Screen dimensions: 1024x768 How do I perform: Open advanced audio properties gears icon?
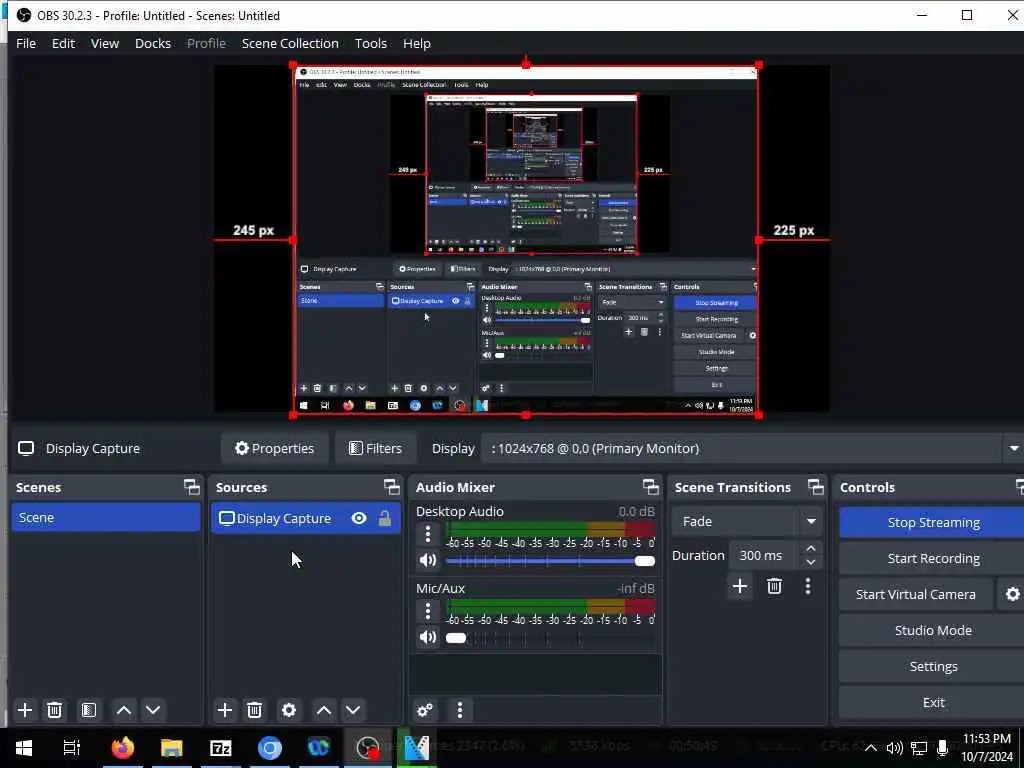[x=424, y=710]
